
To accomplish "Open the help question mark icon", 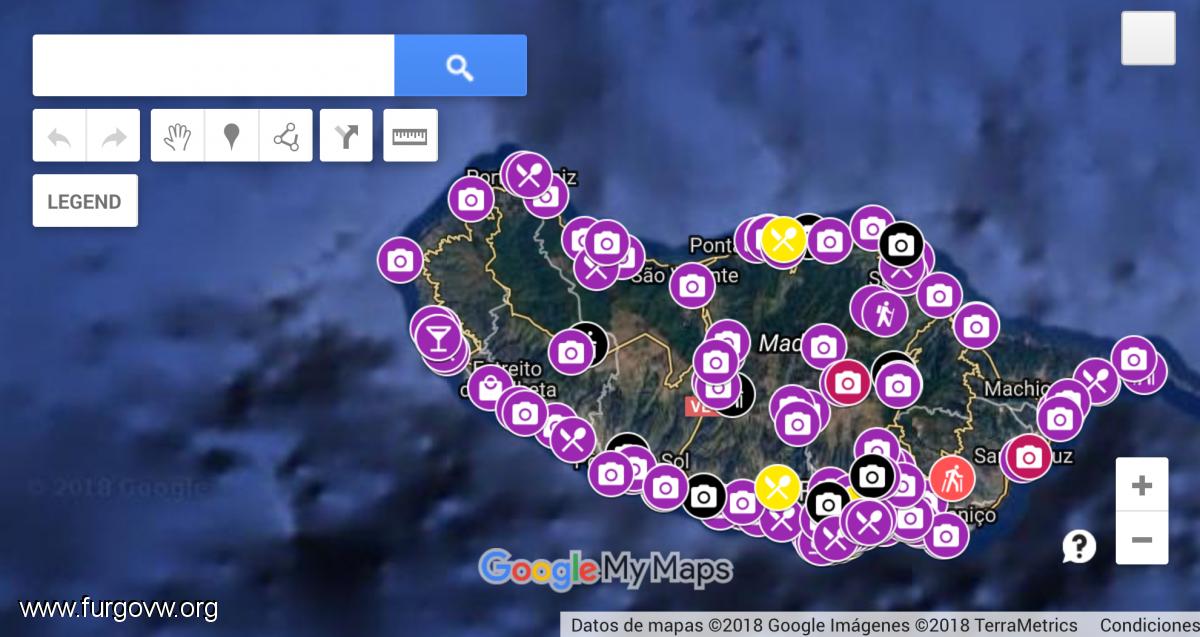I will click(1079, 546).
